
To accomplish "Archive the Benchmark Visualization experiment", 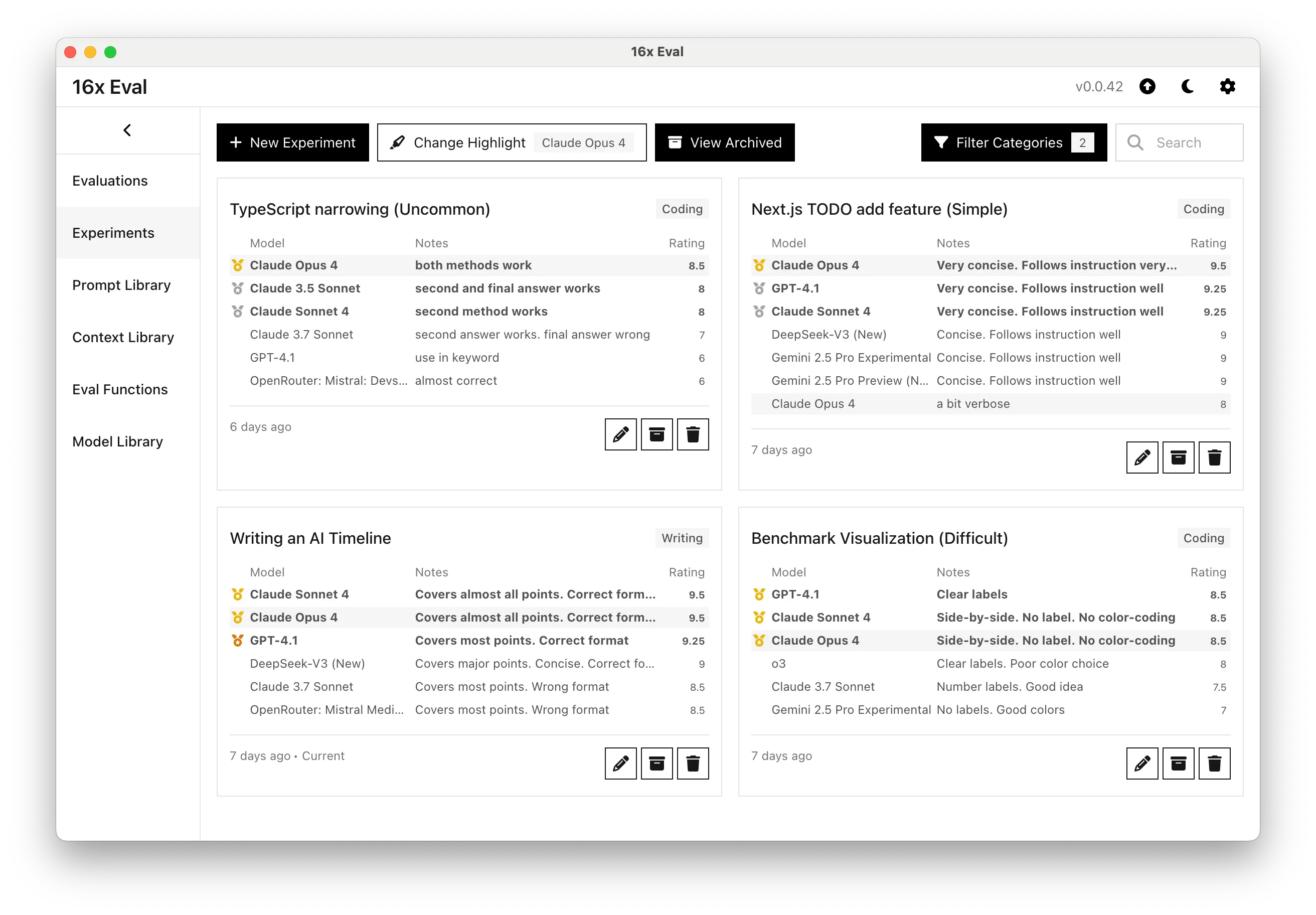I will pos(1178,764).
